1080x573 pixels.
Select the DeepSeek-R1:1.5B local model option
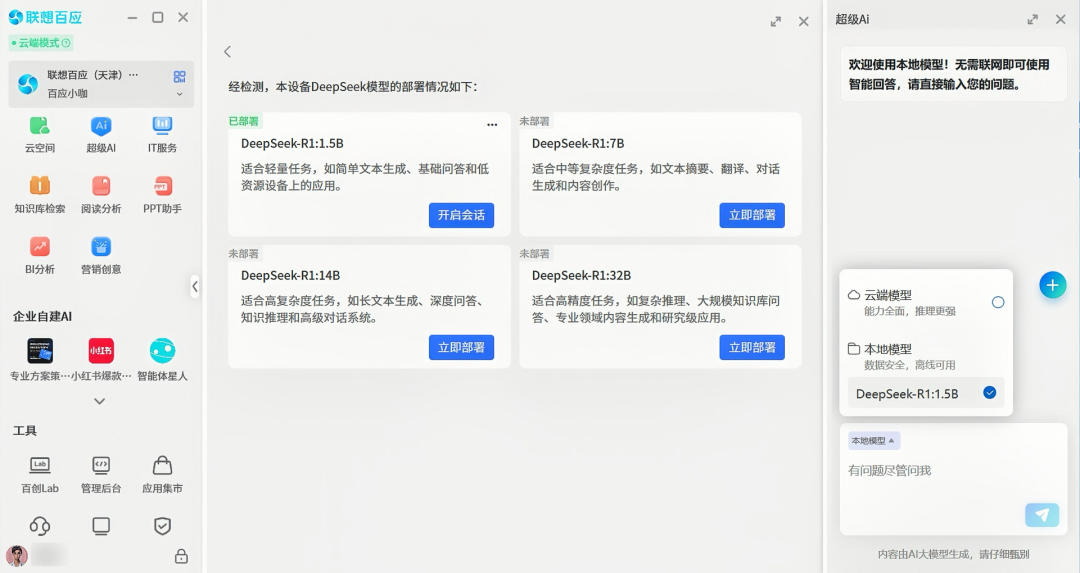926,393
